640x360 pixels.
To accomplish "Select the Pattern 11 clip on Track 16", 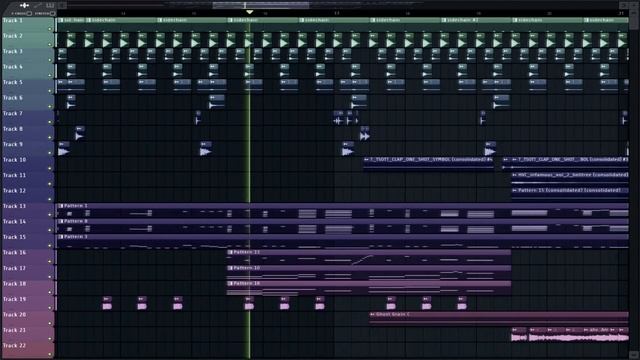I will (x=369, y=257).
